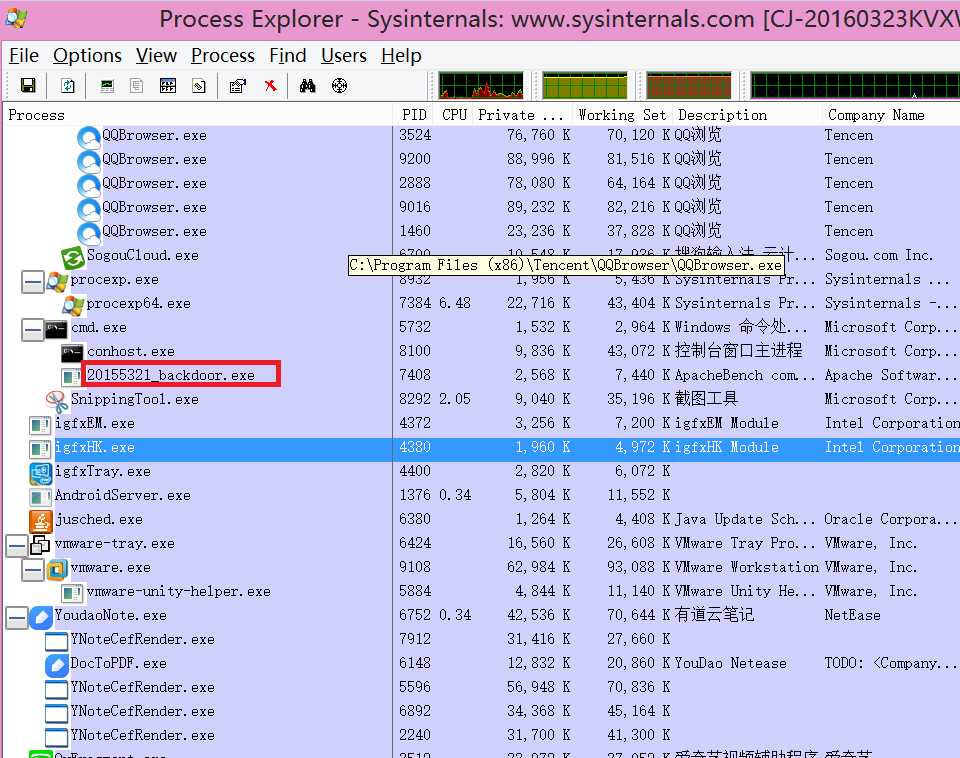
Task: Click the SogouCloud.exe green icon
Action: click(72, 258)
